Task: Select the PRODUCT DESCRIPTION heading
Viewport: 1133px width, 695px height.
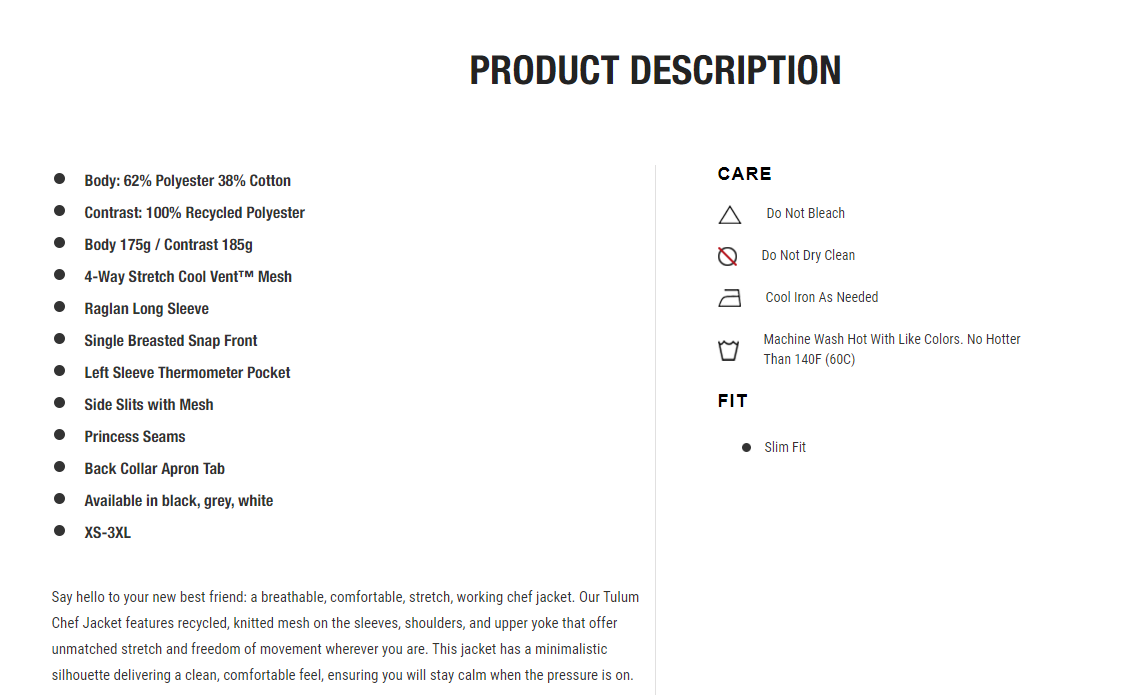Action: click(x=655, y=70)
